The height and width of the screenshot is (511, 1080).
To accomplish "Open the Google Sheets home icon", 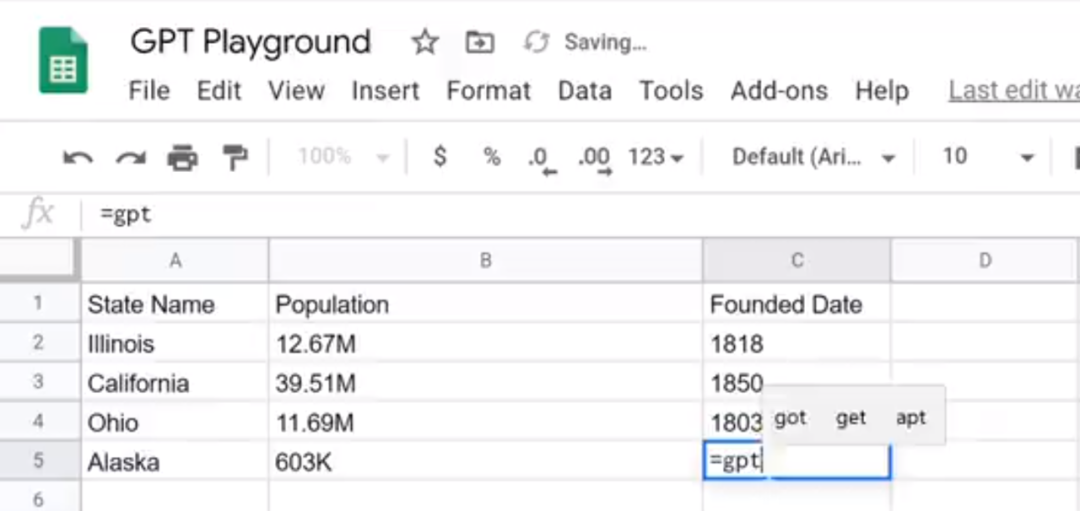I will [x=63, y=60].
